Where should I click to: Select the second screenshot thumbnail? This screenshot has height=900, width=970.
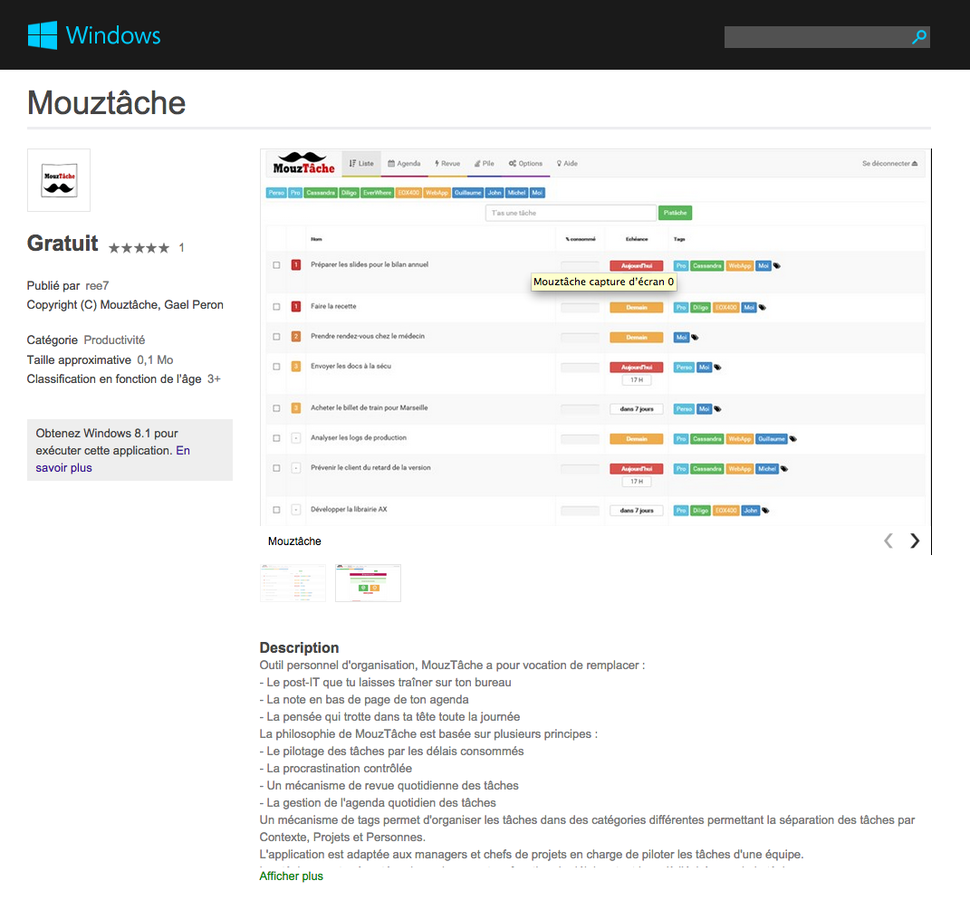tap(368, 583)
